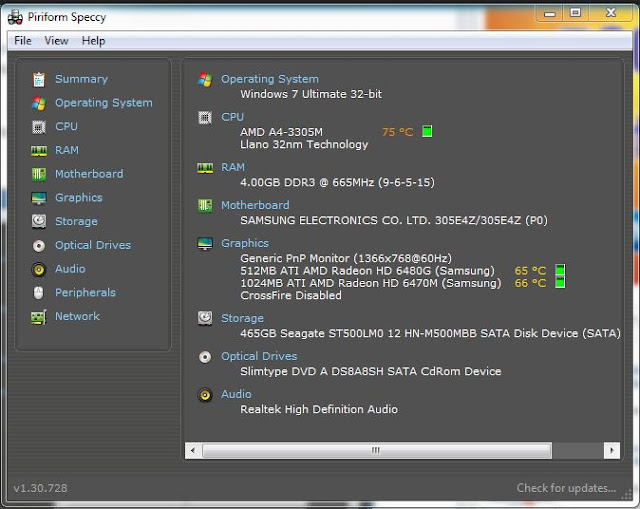Select Summary in the sidebar

tap(81, 79)
